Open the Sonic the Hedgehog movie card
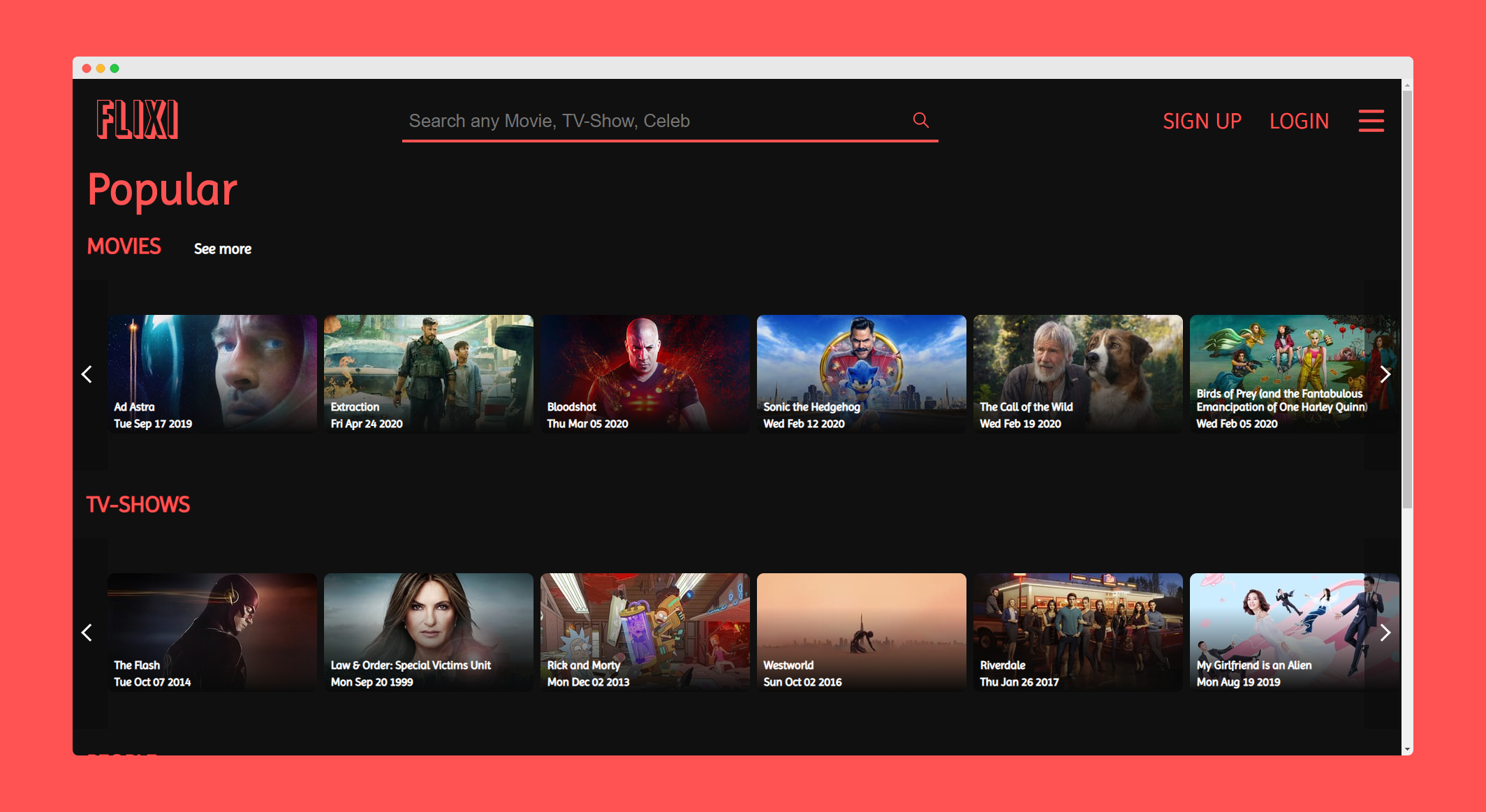 point(862,374)
